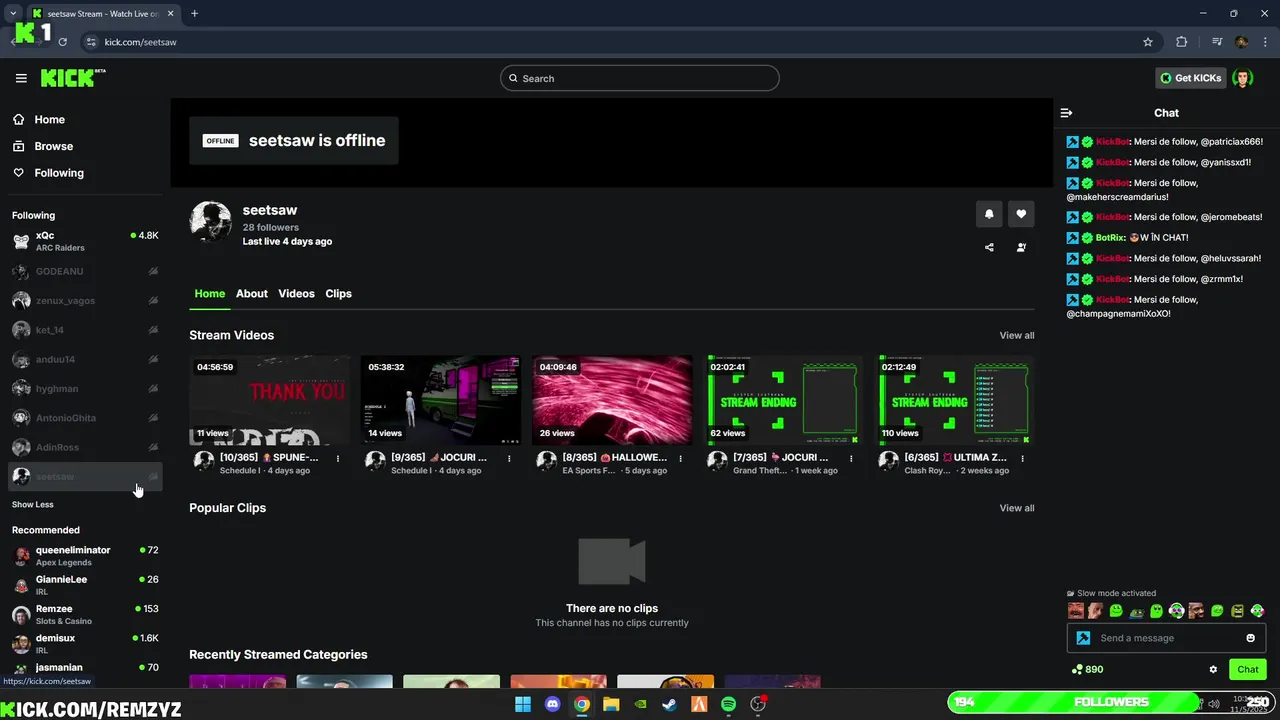Collapse following list with Show Less
The image size is (1280, 720).
click(33, 505)
